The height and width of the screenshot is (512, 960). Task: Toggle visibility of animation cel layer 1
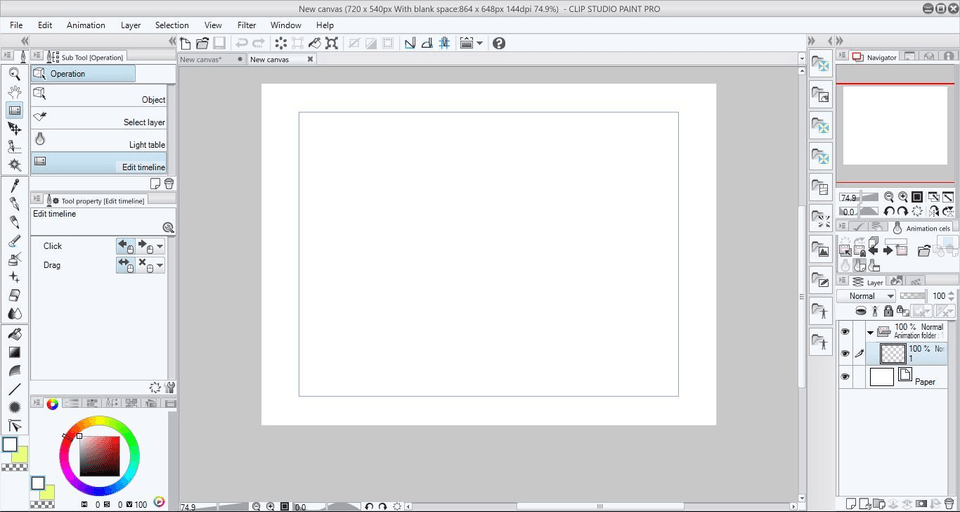click(x=845, y=353)
